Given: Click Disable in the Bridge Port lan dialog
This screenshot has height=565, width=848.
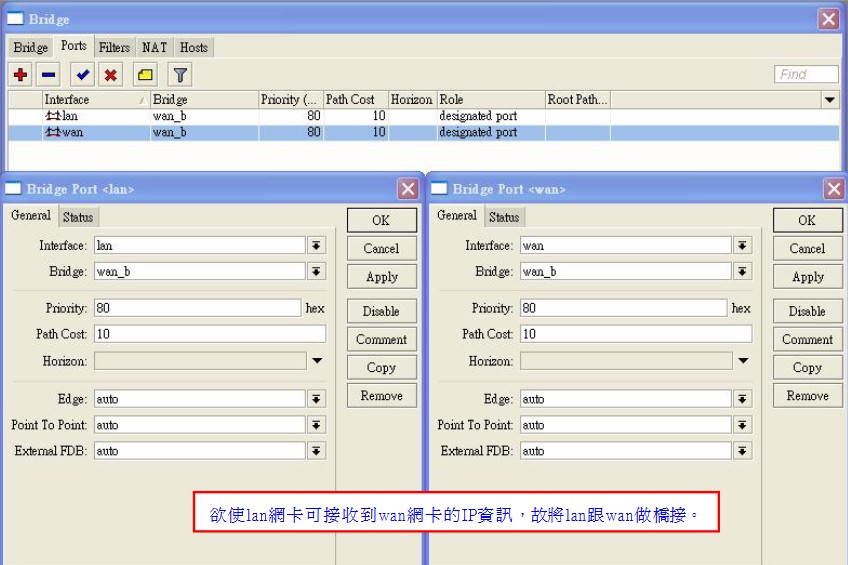Looking at the screenshot, I should click(x=381, y=311).
